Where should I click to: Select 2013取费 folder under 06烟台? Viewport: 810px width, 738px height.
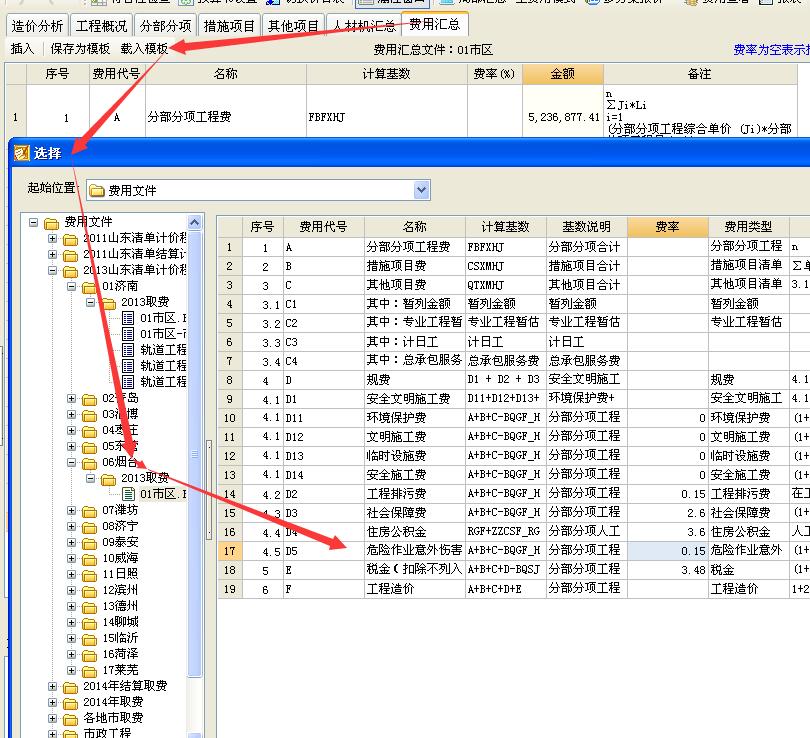coord(145,478)
